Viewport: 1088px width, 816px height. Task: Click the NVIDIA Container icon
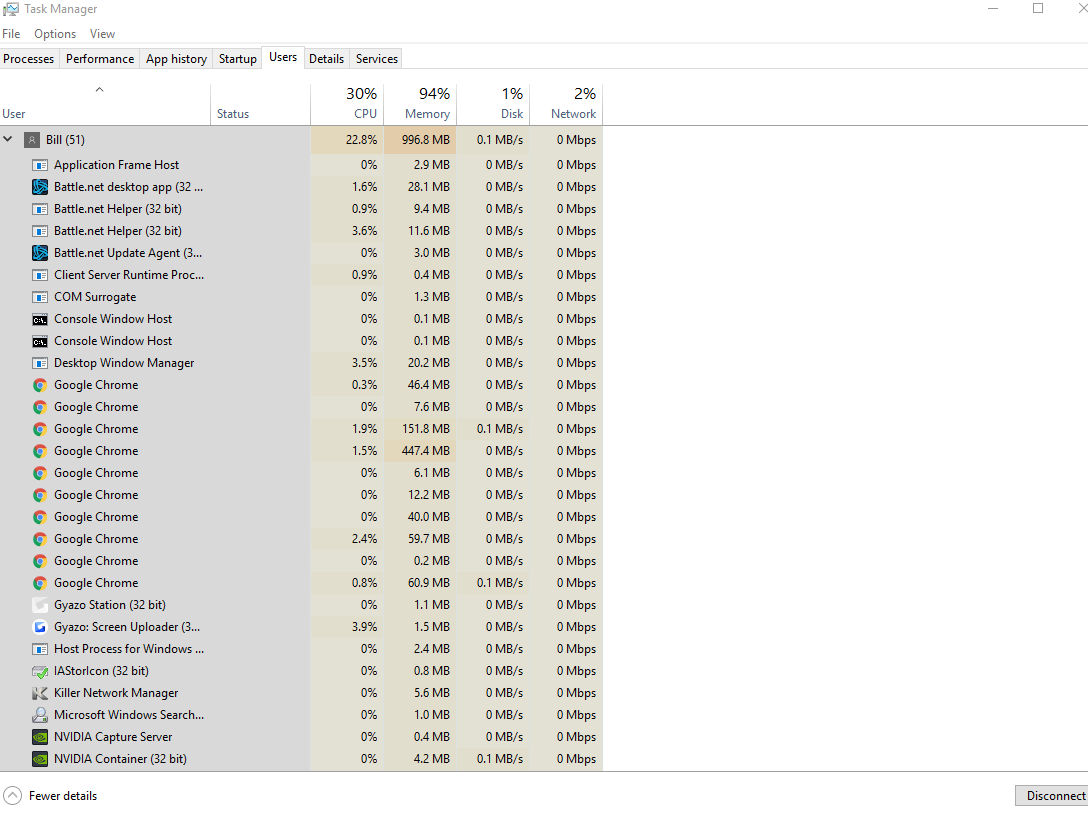pos(40,759)
